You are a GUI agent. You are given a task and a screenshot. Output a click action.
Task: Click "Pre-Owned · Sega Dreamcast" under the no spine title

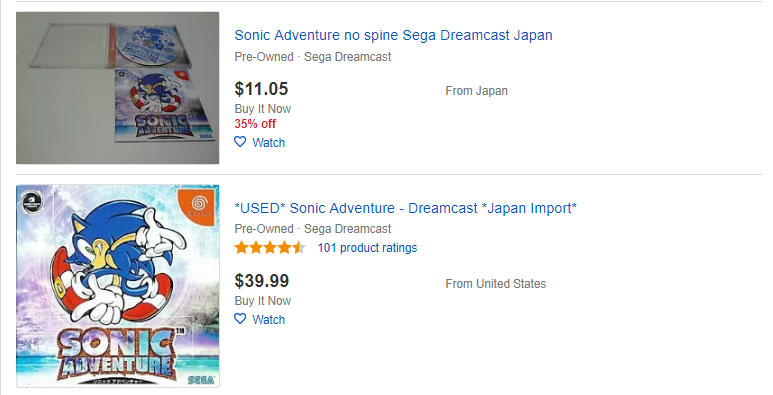pos(313,57)
